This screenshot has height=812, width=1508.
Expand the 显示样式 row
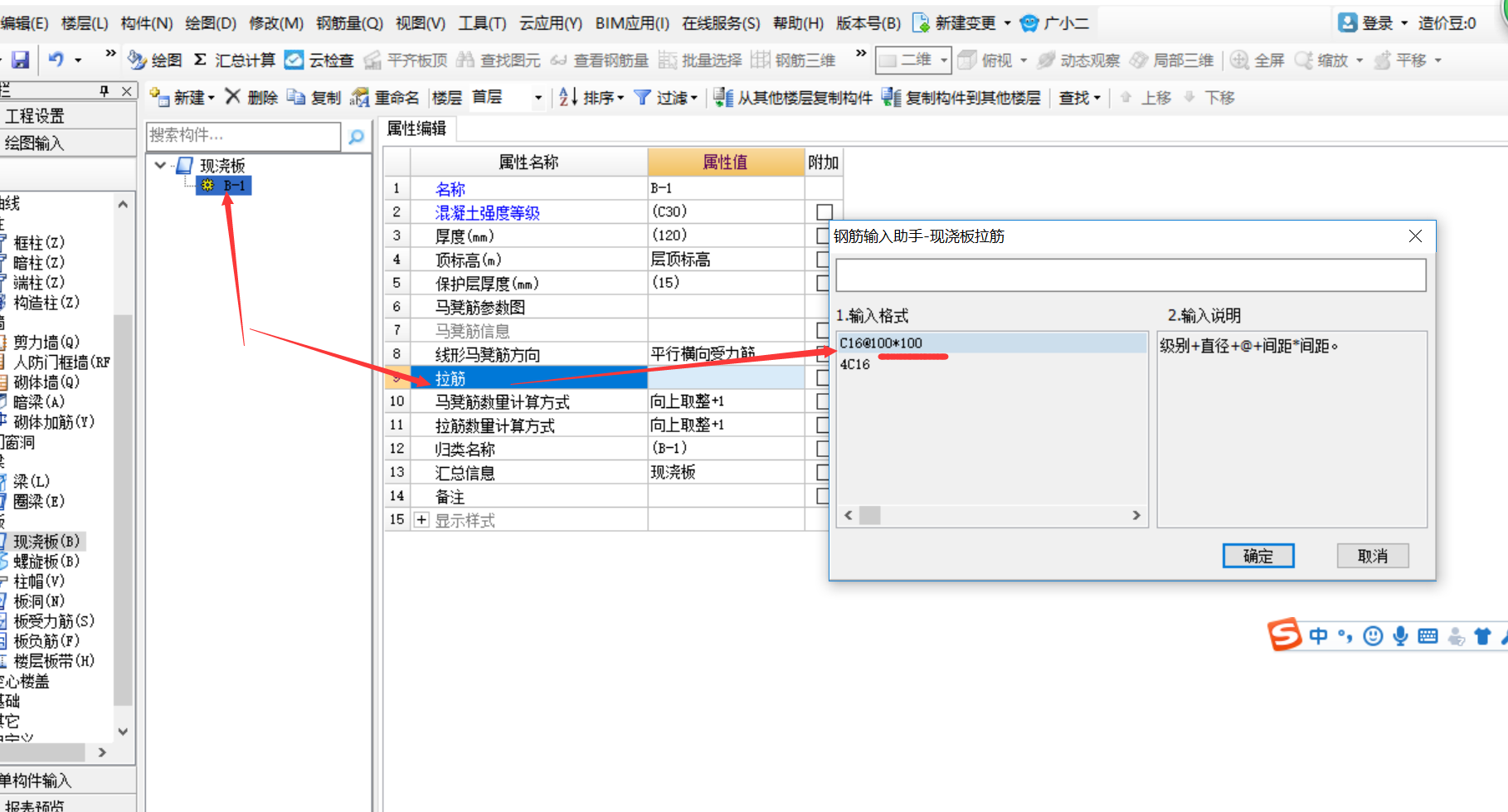pyautogui.click(x=421, y=520)
